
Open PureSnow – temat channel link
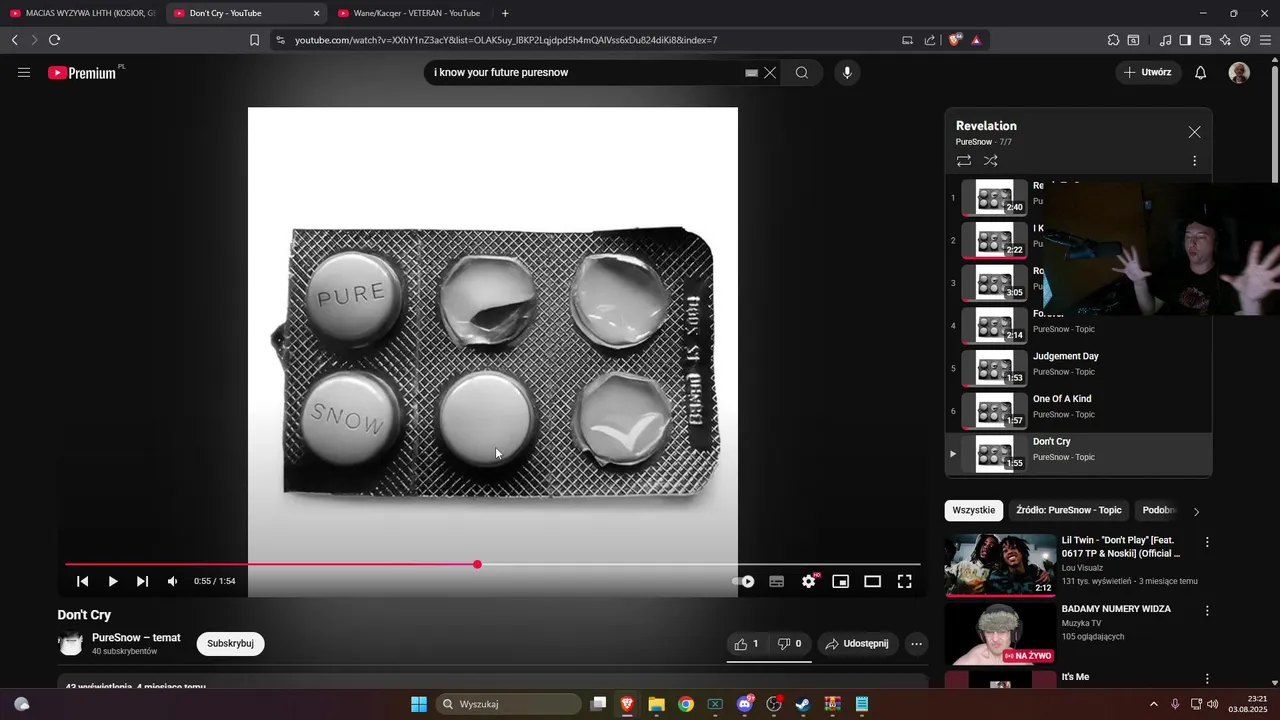tap(136, 637)
